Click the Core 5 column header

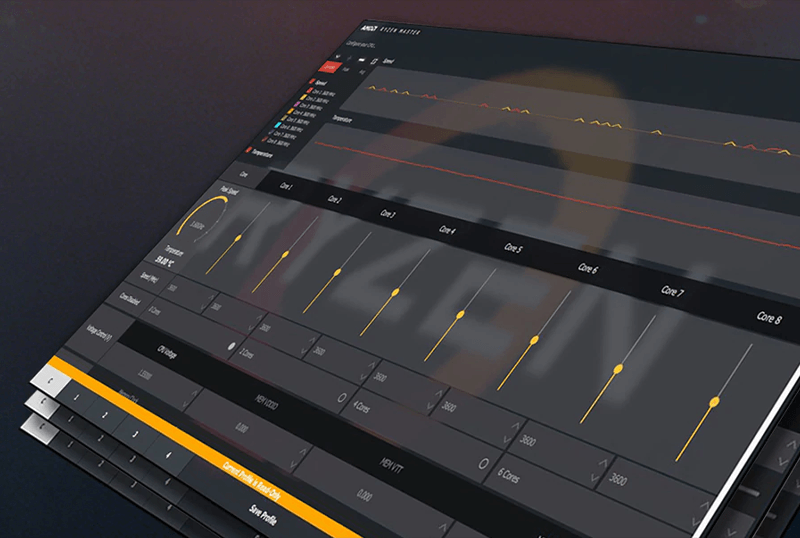[x=513, y=248]
